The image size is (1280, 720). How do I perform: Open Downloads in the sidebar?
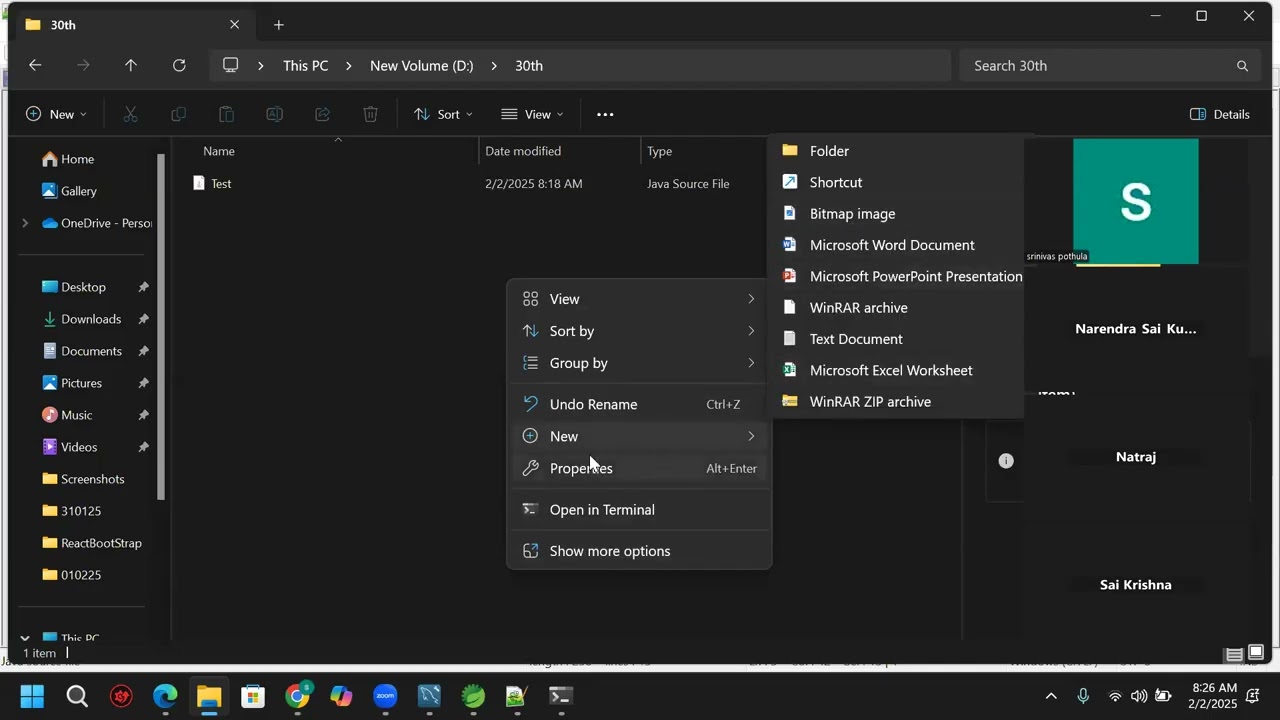pos(90,319)
